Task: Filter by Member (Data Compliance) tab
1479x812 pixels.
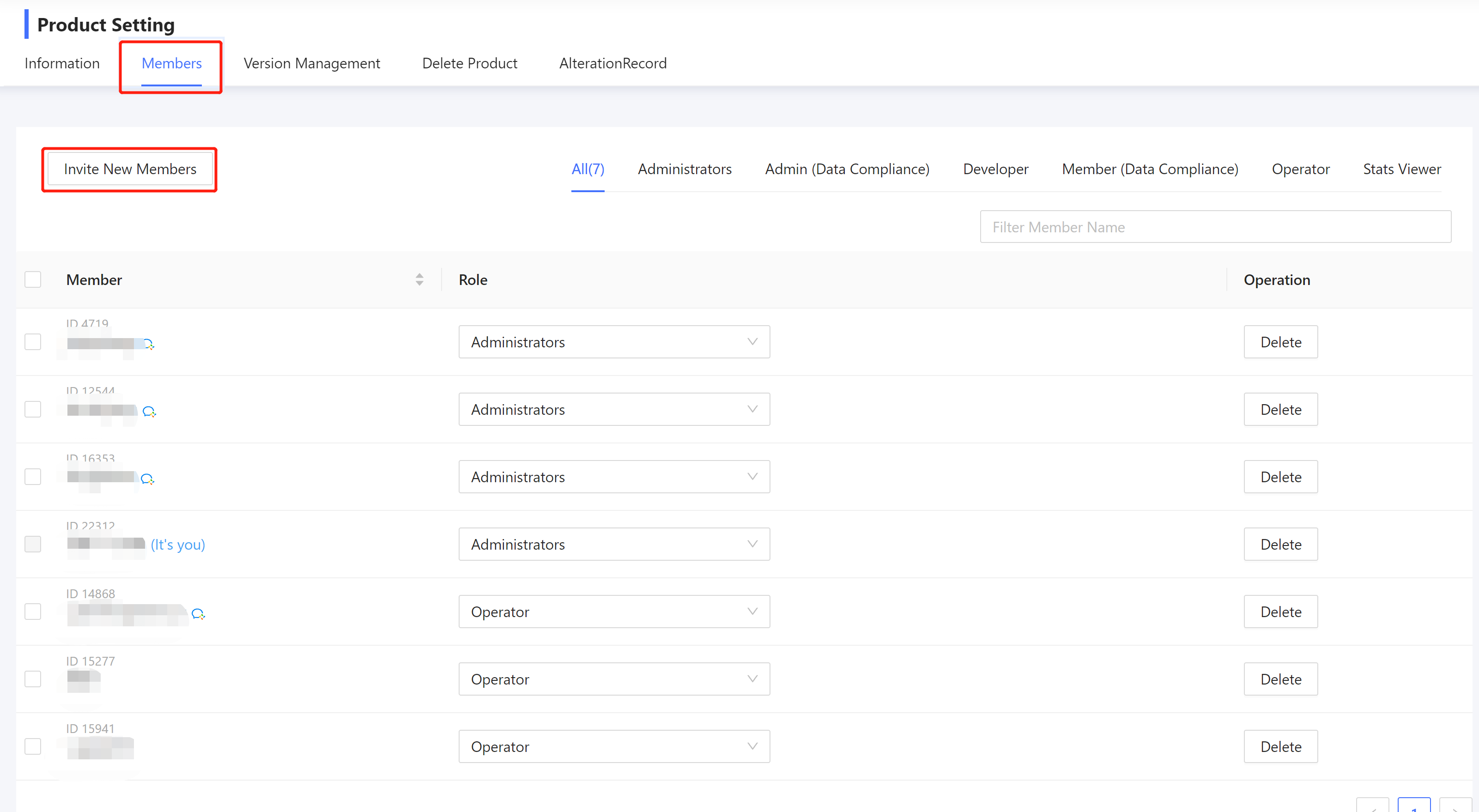Action: tap(1150, 169)
